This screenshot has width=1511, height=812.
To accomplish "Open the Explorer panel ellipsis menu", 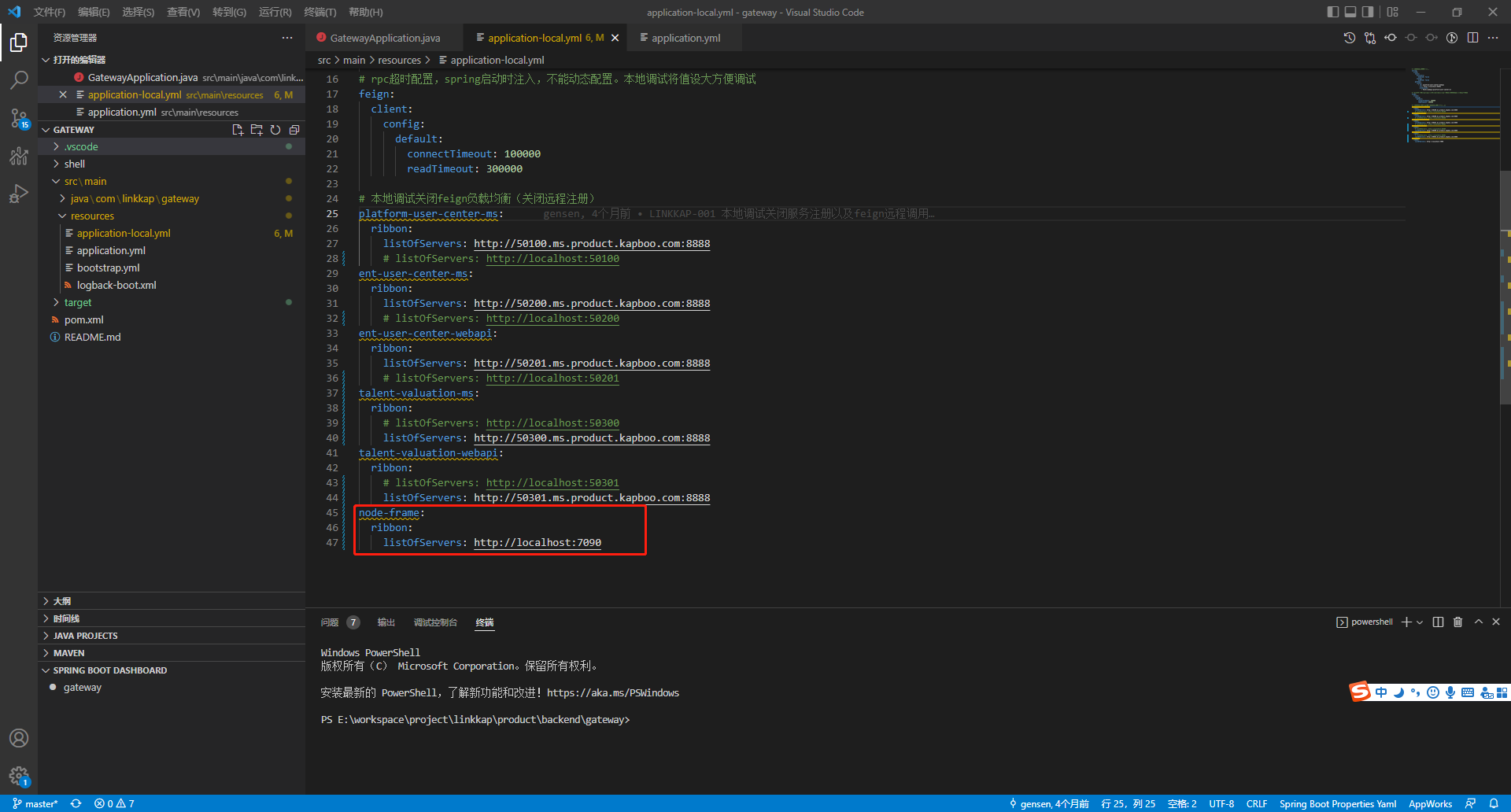I will tap(287, 38).
